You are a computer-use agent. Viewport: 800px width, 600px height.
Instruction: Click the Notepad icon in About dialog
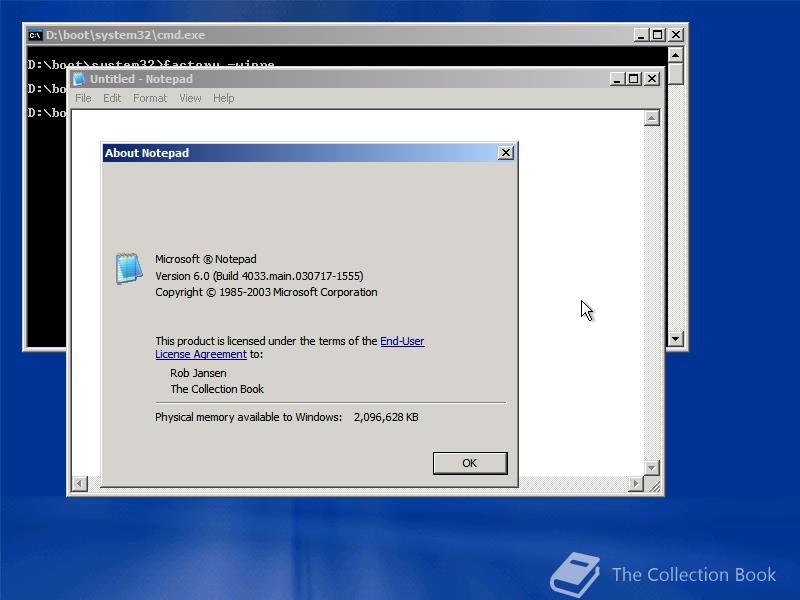pos(129,268)
